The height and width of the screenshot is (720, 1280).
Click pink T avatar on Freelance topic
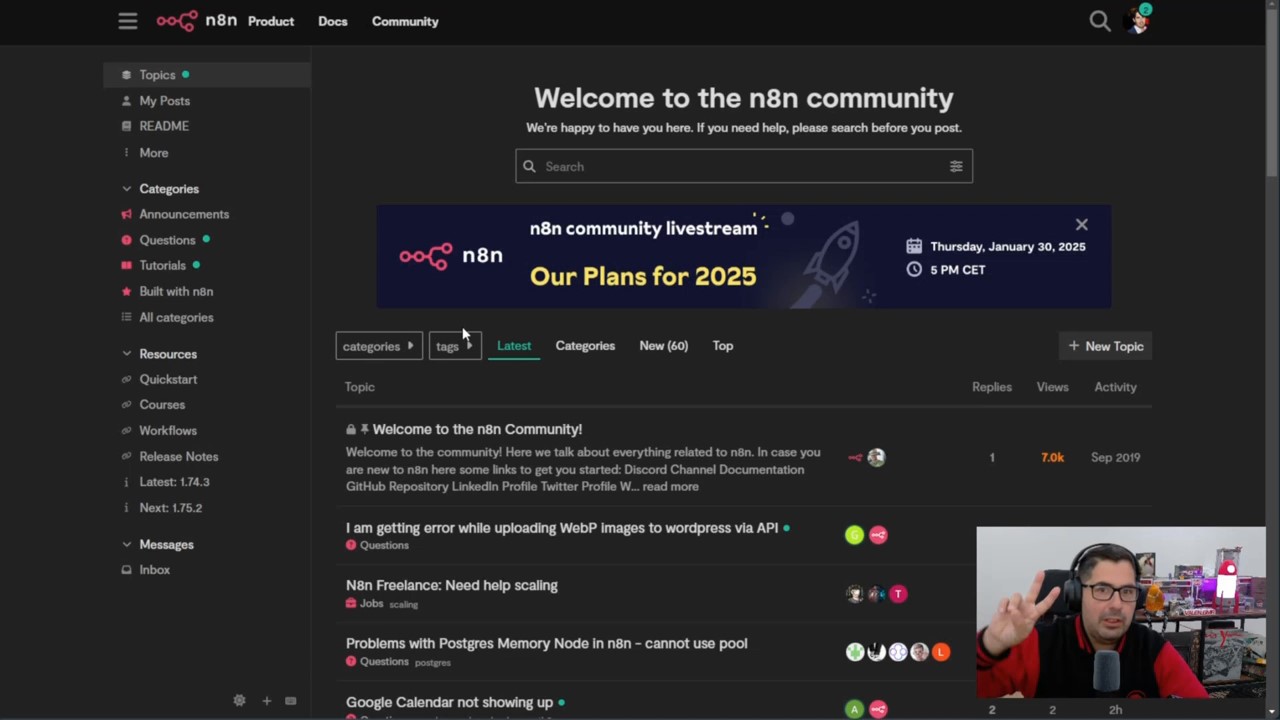[898, 594]
